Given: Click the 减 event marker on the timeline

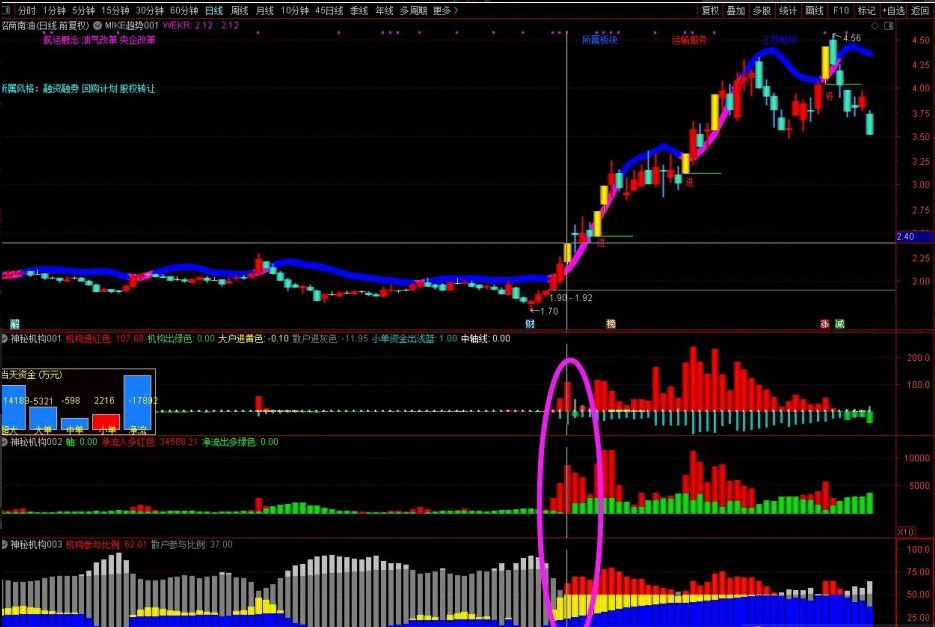Looking at the screenshot, I should (x=839, y=324).
